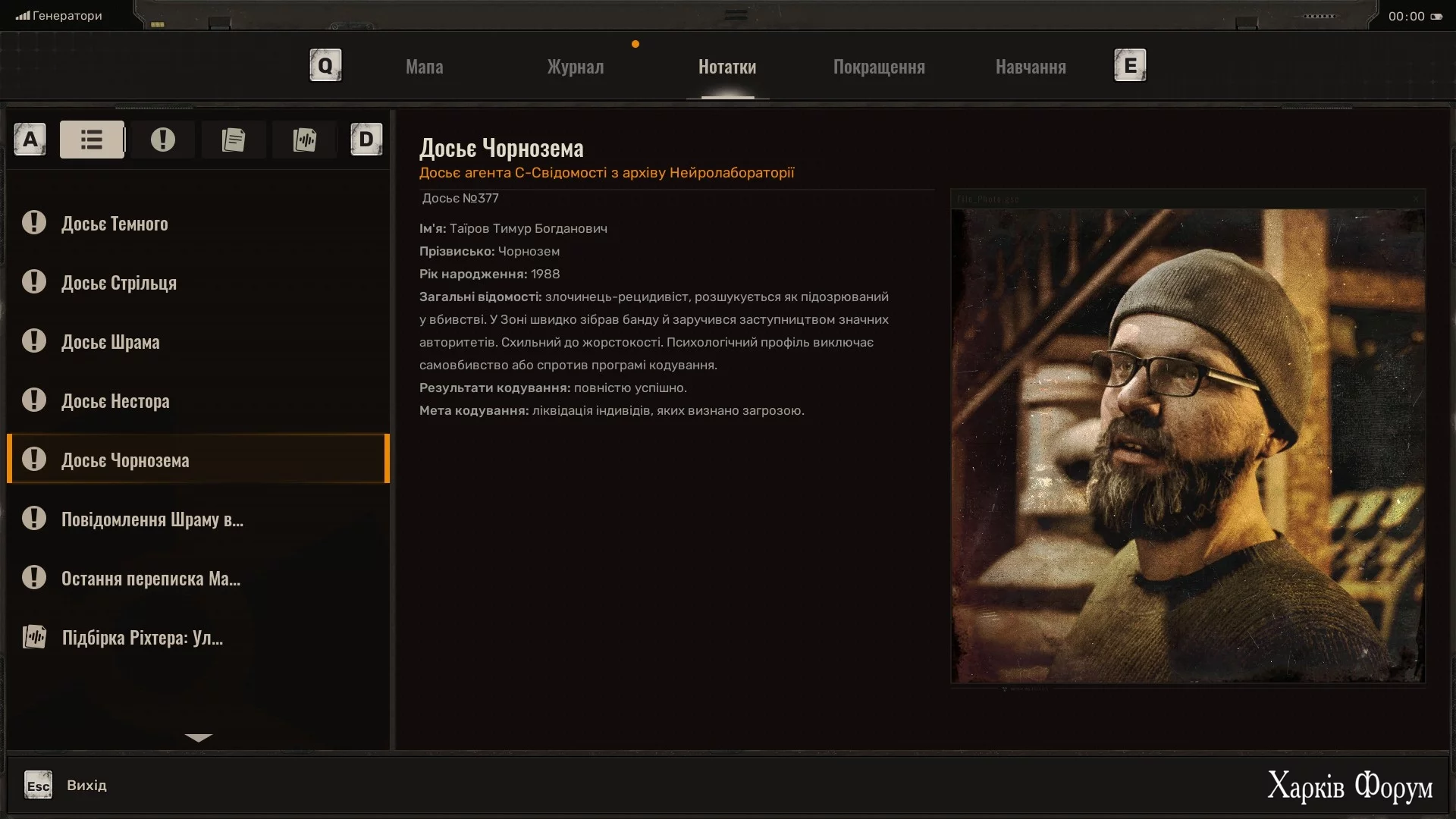Viewport: 1456px width, 819px height.
Task: Click the Прізвисько: Чорнозем line
Action: pyautogui.click(x=489, y=251)
